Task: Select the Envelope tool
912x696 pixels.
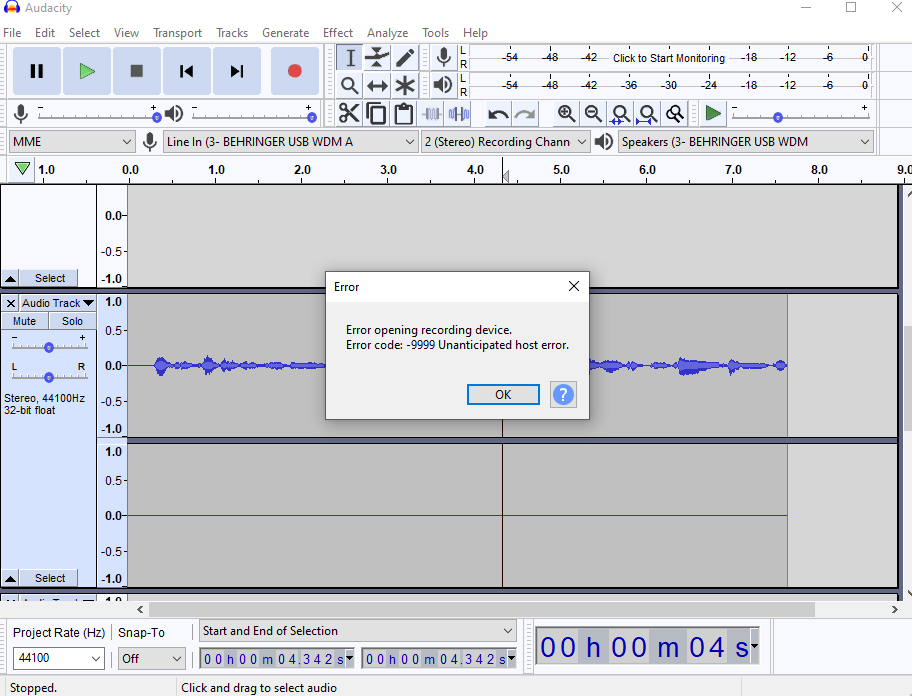Action: [x=376, y=58]
